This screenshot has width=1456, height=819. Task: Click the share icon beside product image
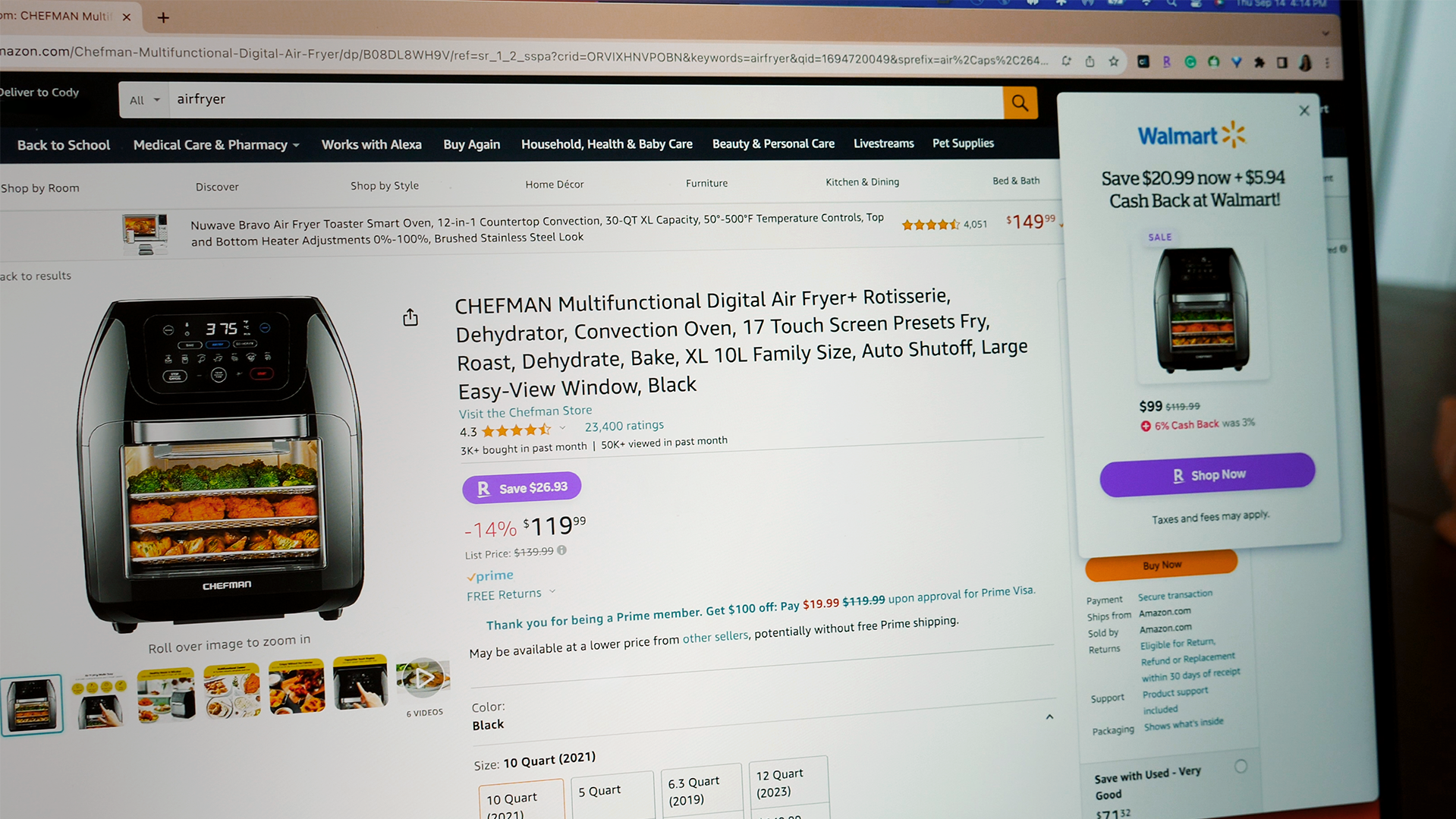[x=410, y=317]
